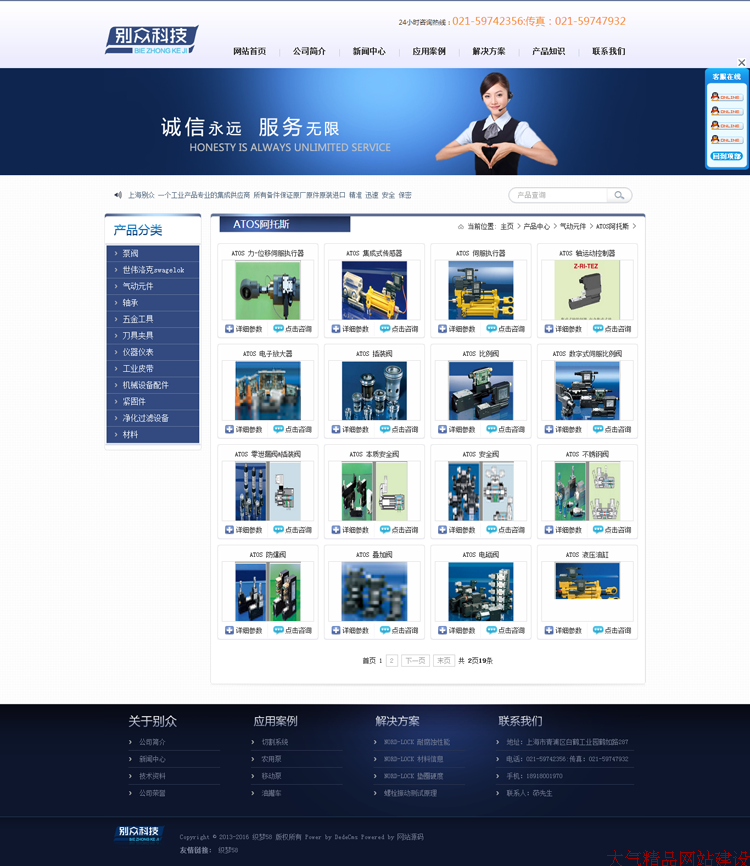Image resolution: width=750 pixels, height=866 pixels.
Task: Open 详细参数 for ATOS 防爆阀
Action: point(244,631)
